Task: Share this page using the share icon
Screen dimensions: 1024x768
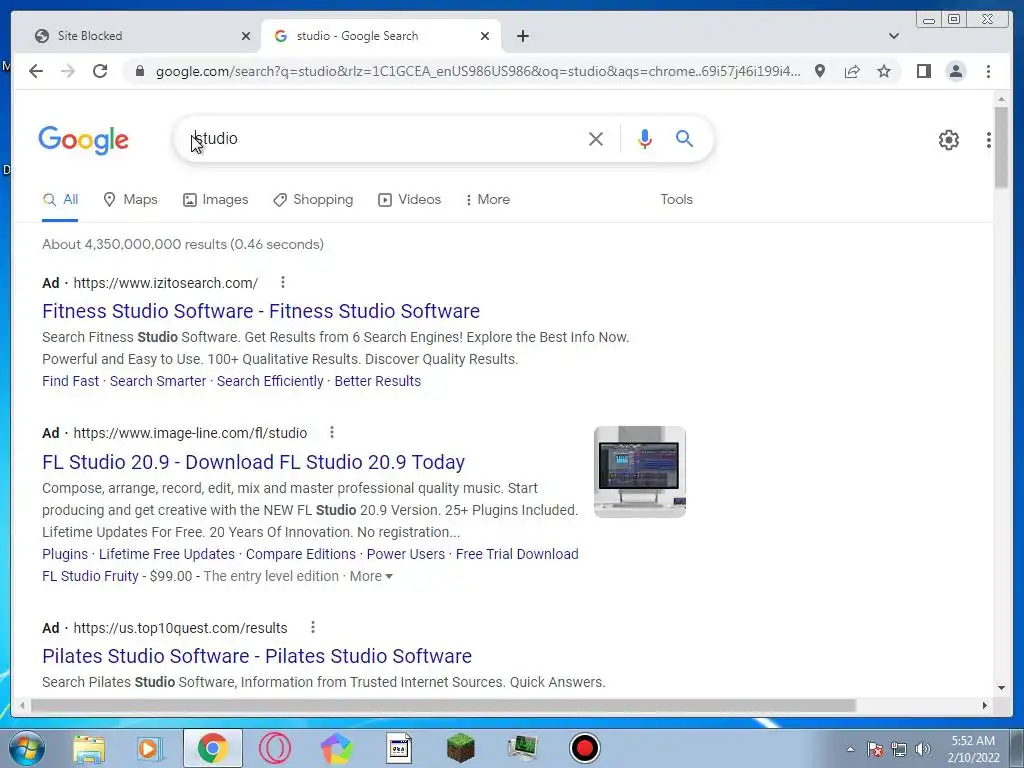Action: pos(852,71)
